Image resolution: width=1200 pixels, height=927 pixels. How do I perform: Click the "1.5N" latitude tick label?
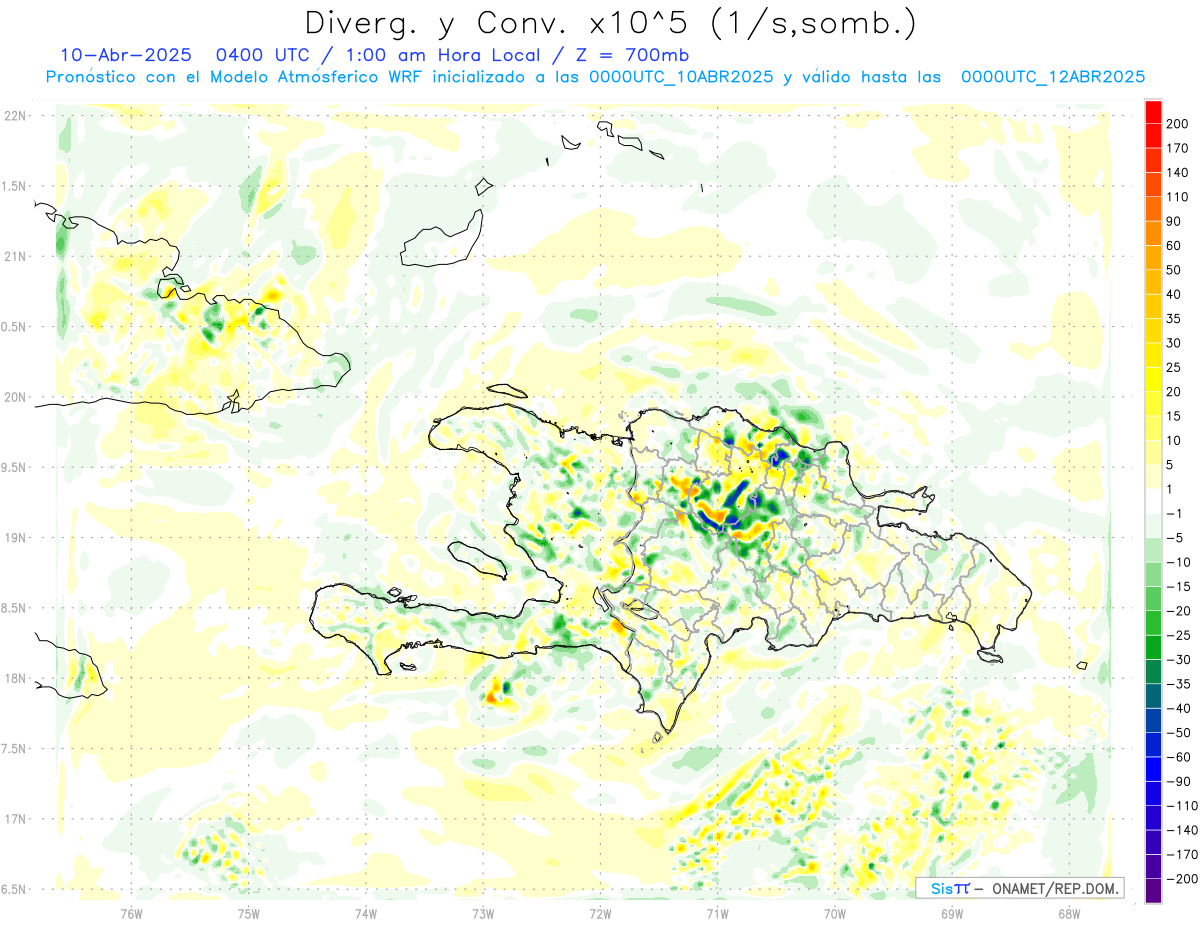click(x=14, y=186)
